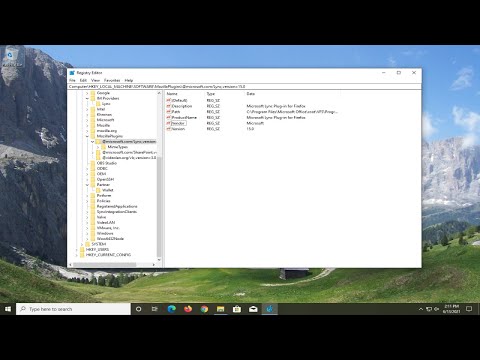The height and width of the screenshot is (360, 480).
Task: Click the tree pane vertical scrollbar
Action: click(x=159, y=207)
